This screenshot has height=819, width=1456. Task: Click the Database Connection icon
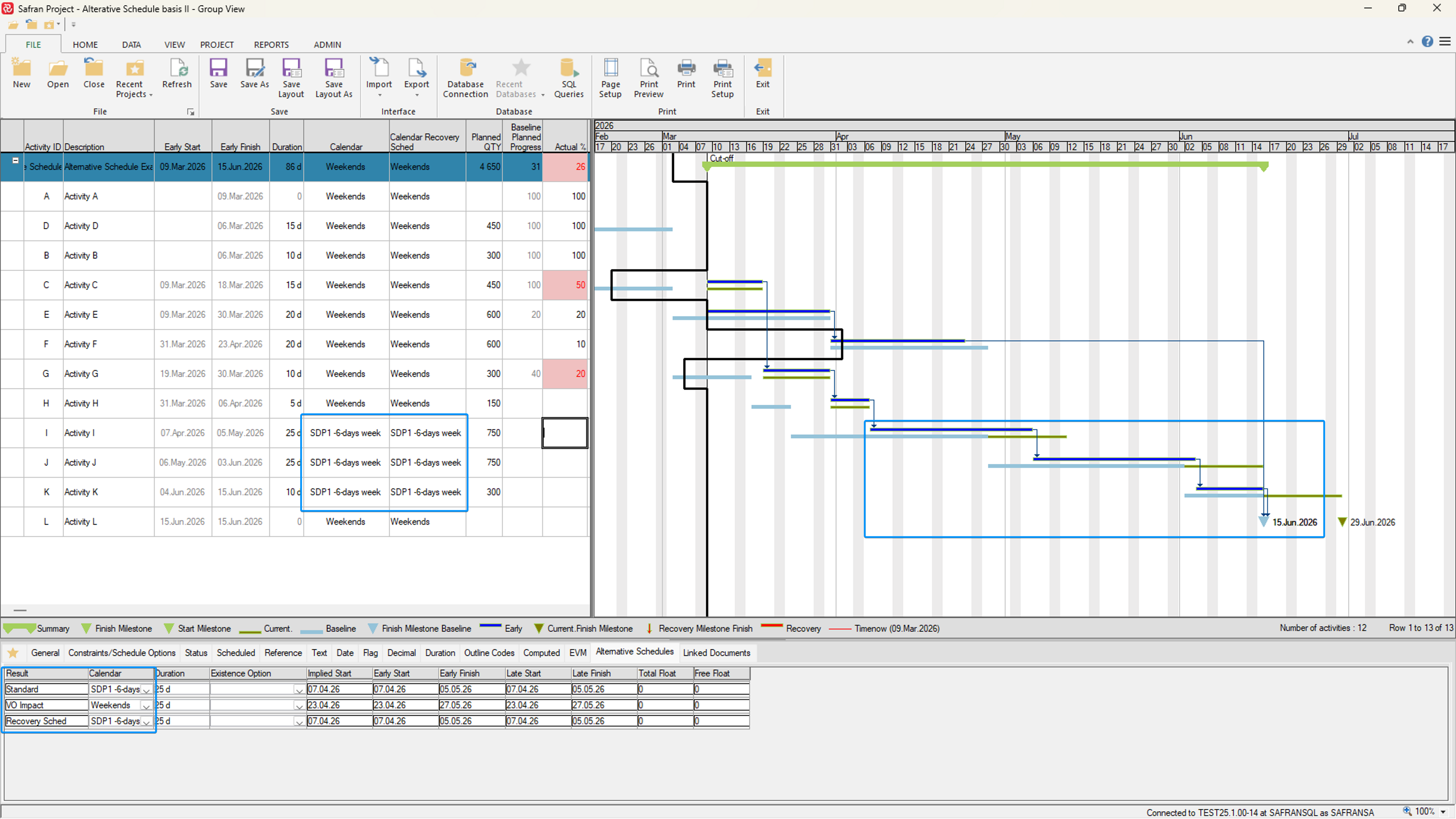pos(466,69)
